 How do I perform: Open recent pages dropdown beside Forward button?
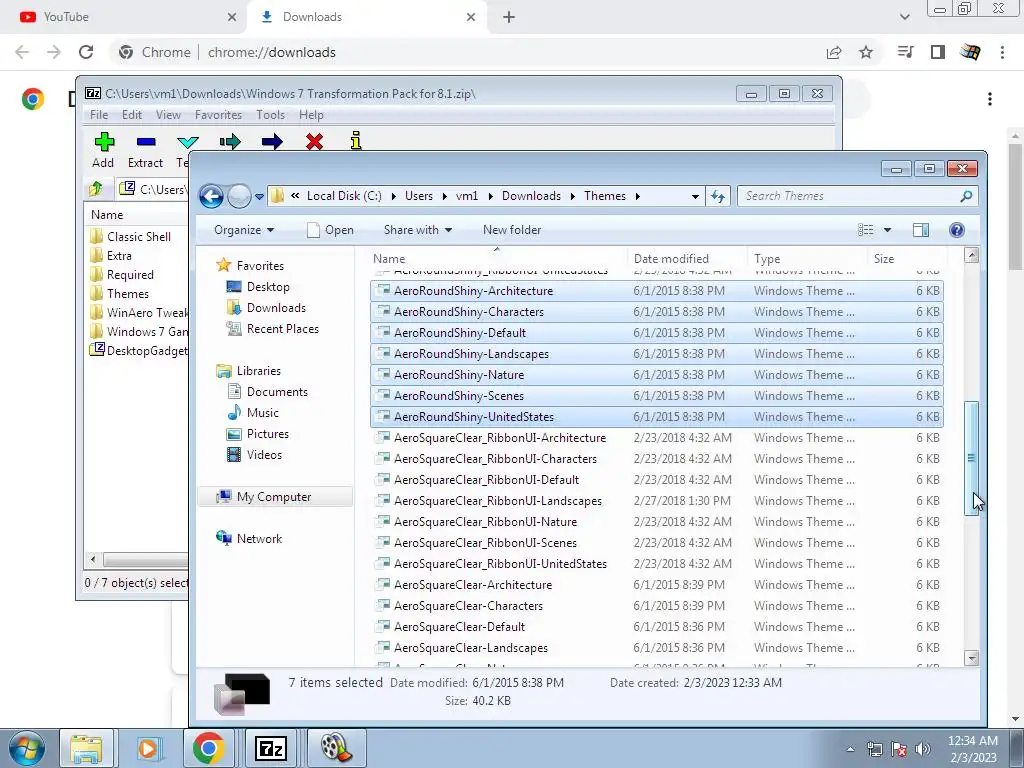pyautogui.click(x=259, y=196)
